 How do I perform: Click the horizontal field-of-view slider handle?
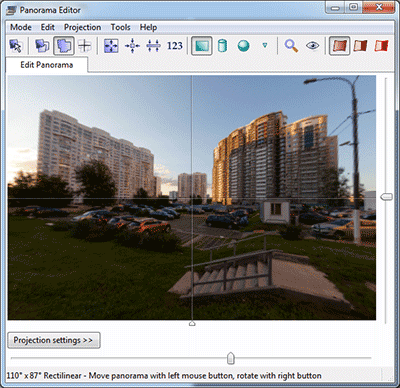pyautogui.click(x=230, y=358)
